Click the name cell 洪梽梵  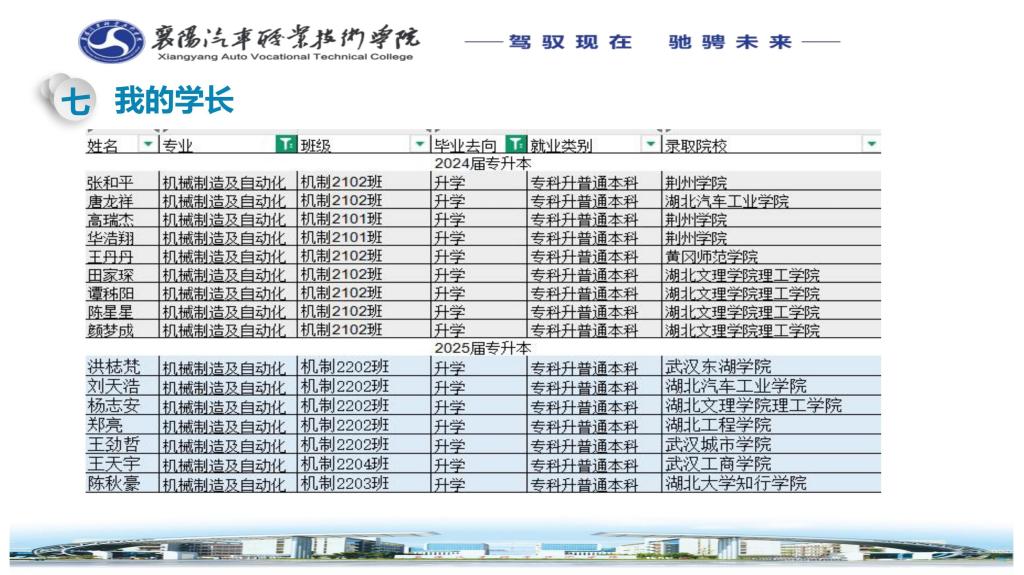(x=114, y=366)
